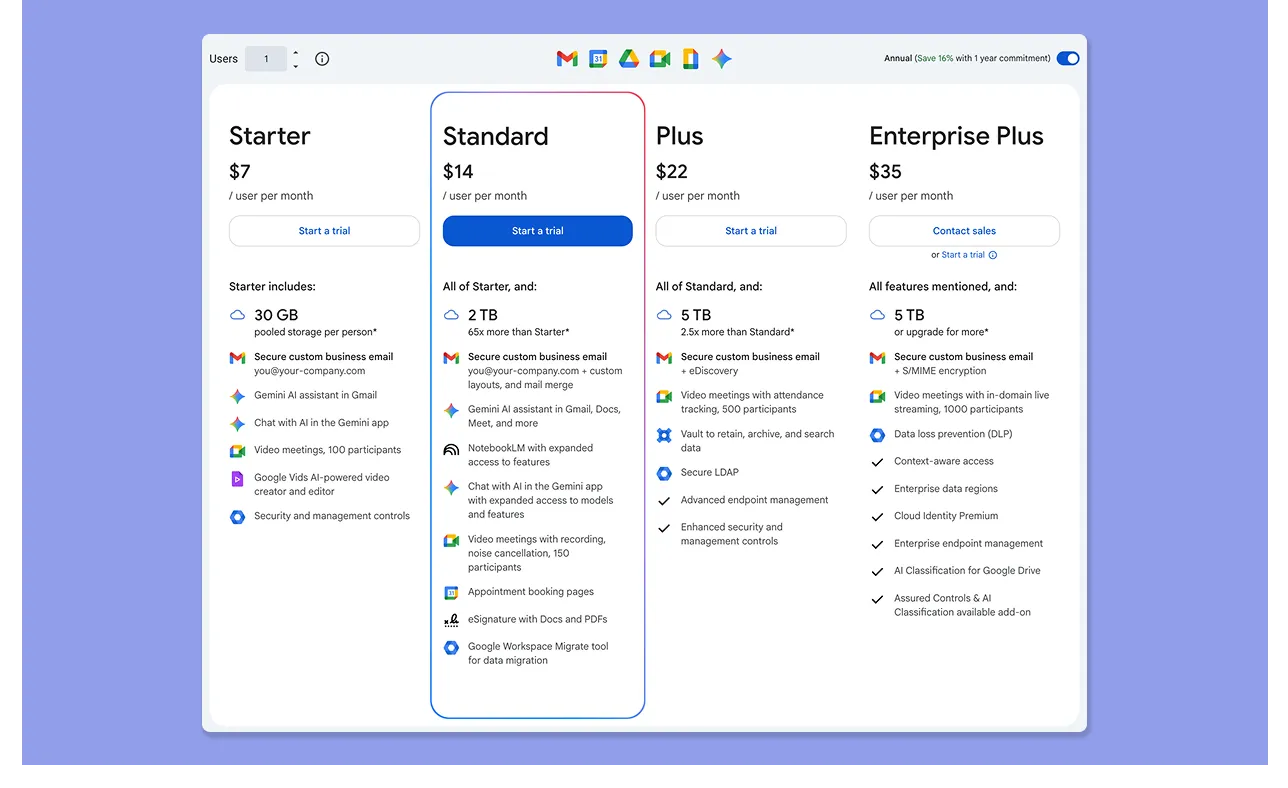Click Contact sales under Enterprise Plus
Image resolution: width=1288 pixels, height=788 pixels.
[x=963, y=230]
